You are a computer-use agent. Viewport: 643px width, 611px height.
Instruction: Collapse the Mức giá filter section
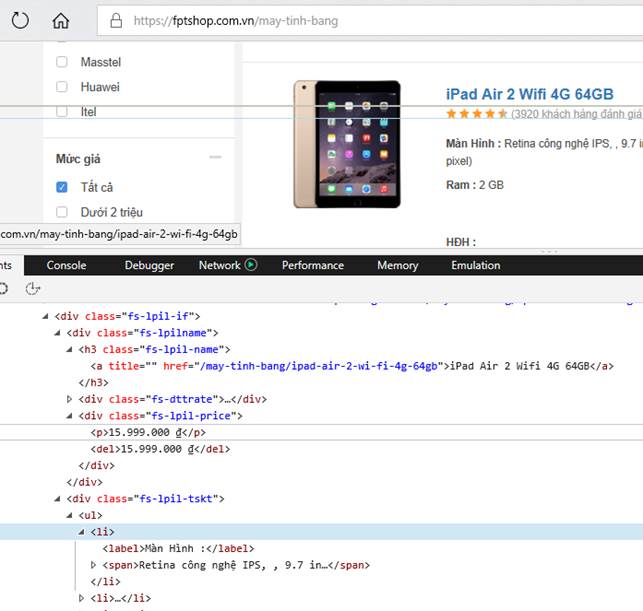point(215,157)
